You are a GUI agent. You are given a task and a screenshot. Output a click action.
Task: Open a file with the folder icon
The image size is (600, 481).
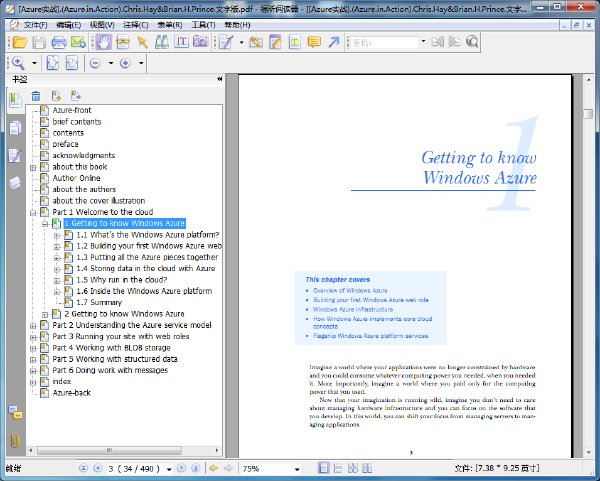(19, 42)
